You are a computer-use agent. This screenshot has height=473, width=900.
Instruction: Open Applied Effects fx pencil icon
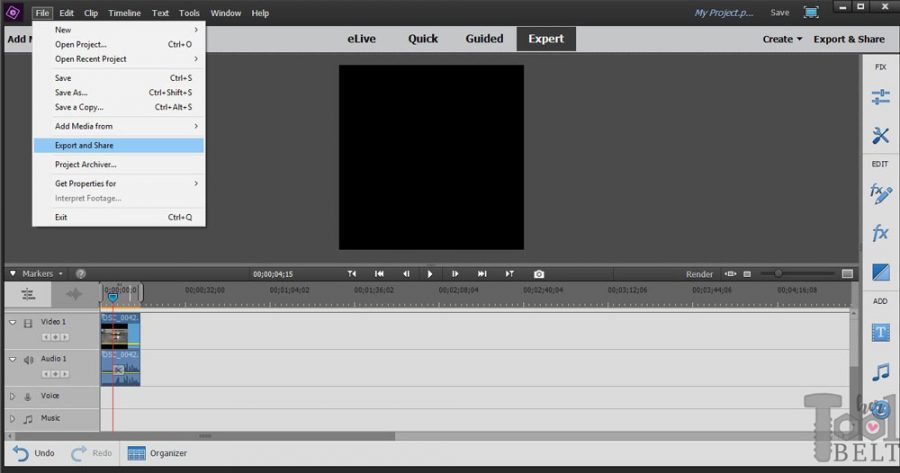[880, 193]
